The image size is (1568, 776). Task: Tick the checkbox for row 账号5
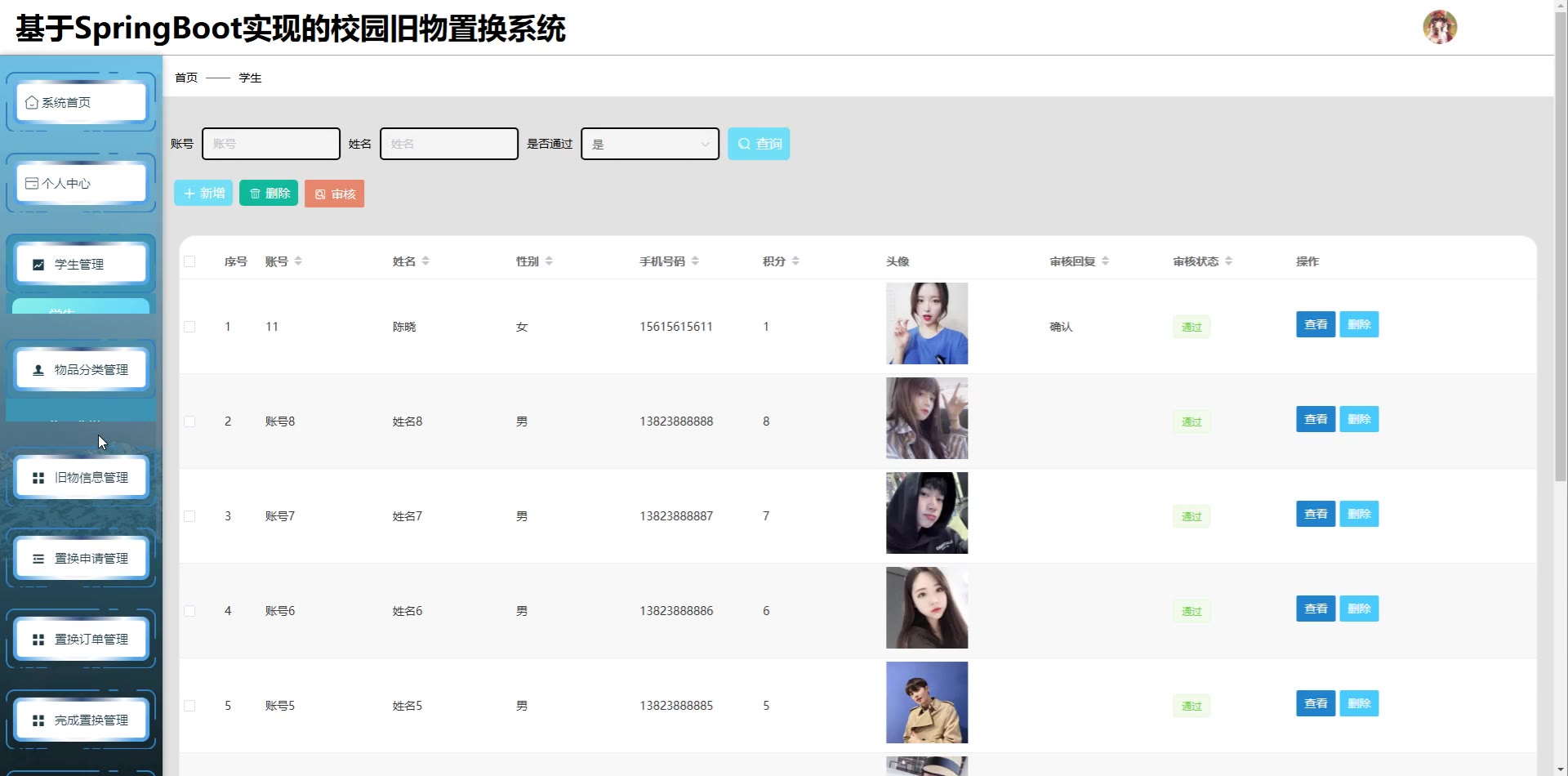189,706
